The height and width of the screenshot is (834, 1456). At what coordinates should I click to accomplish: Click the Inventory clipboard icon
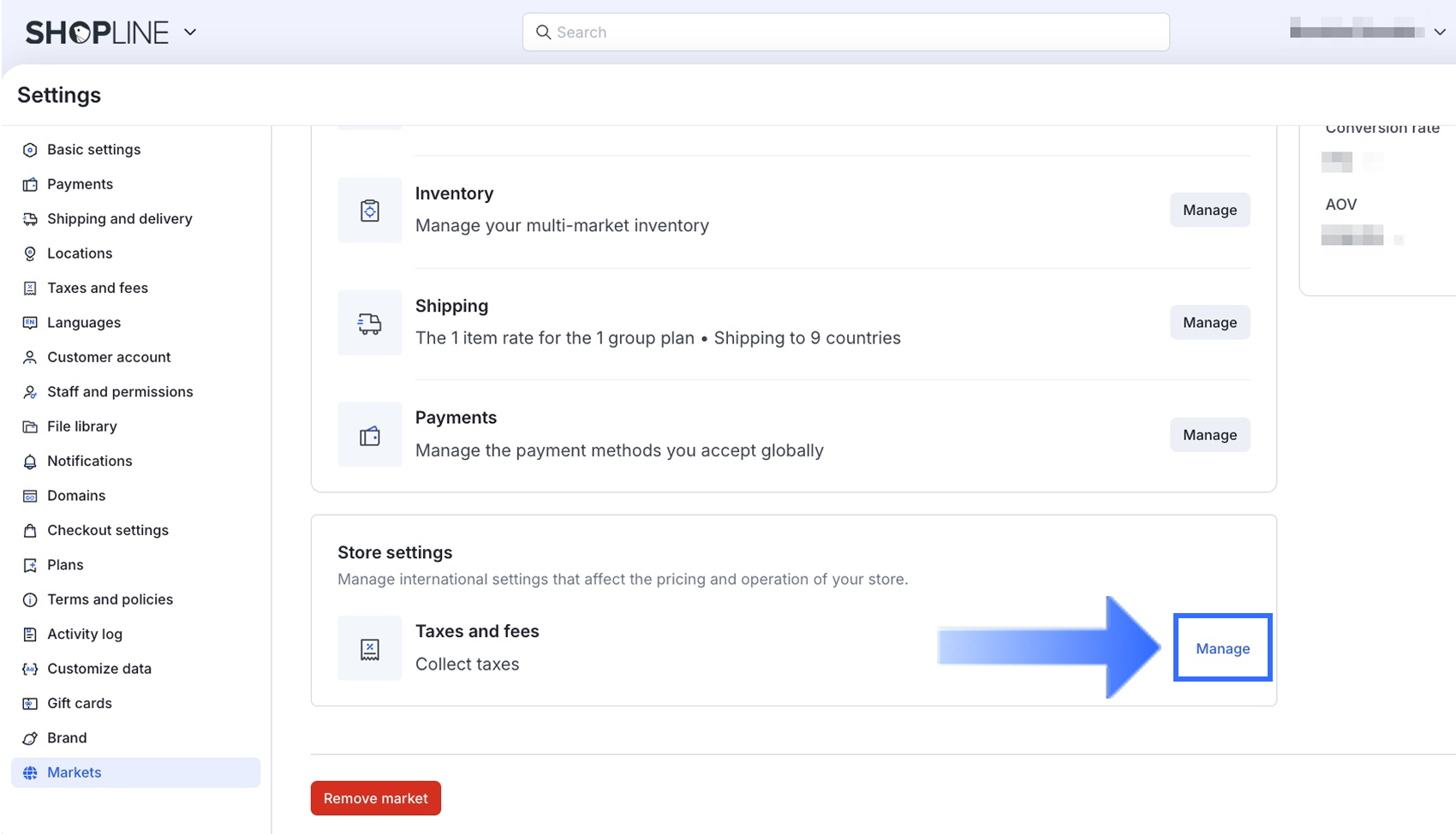coord(370,211)
